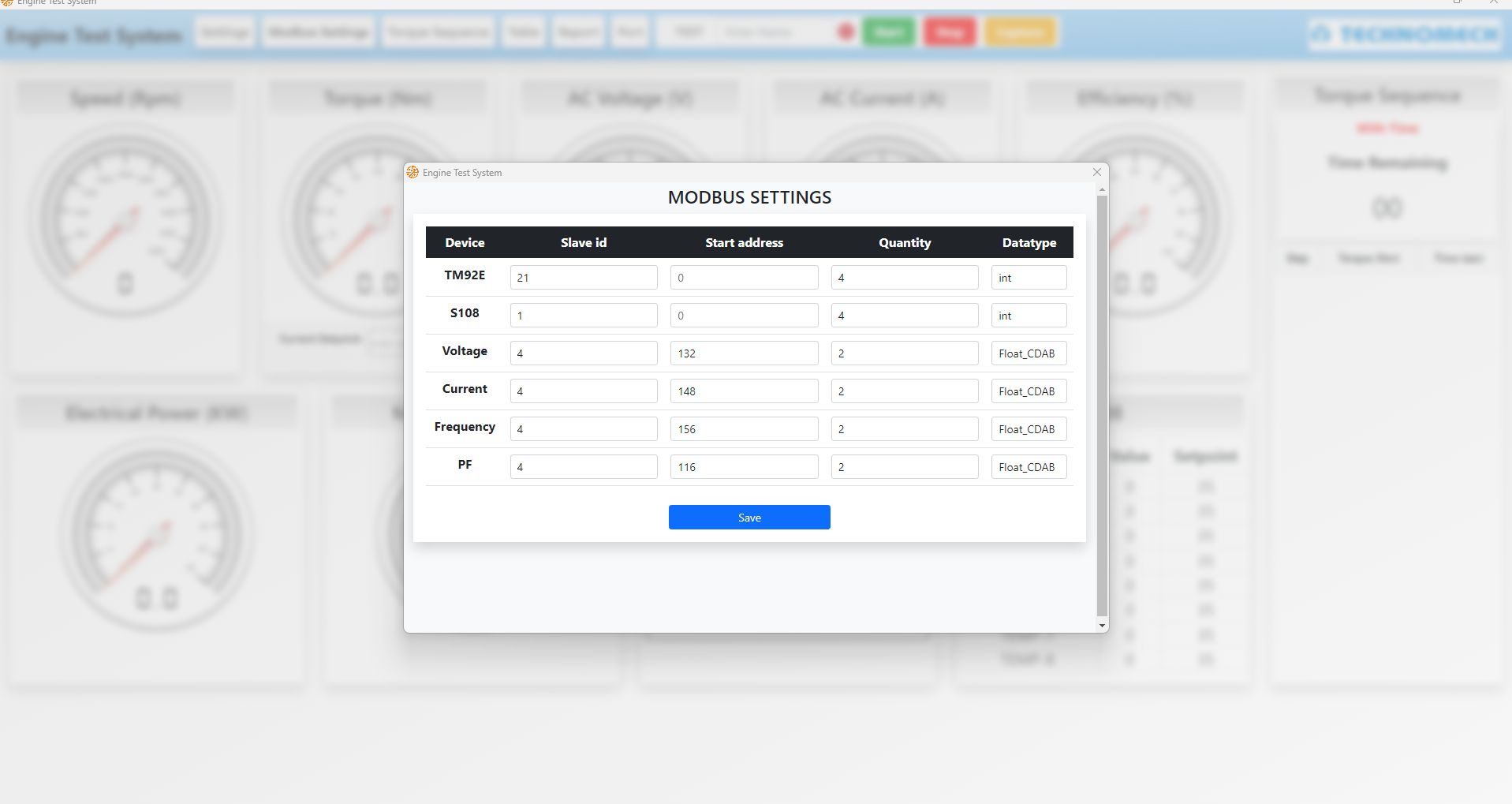Click the Engine Test System dialog title text
Image resolution: width=1512 pixels, height=804 pixels.
pyautogui.click(x=461, y=172)
